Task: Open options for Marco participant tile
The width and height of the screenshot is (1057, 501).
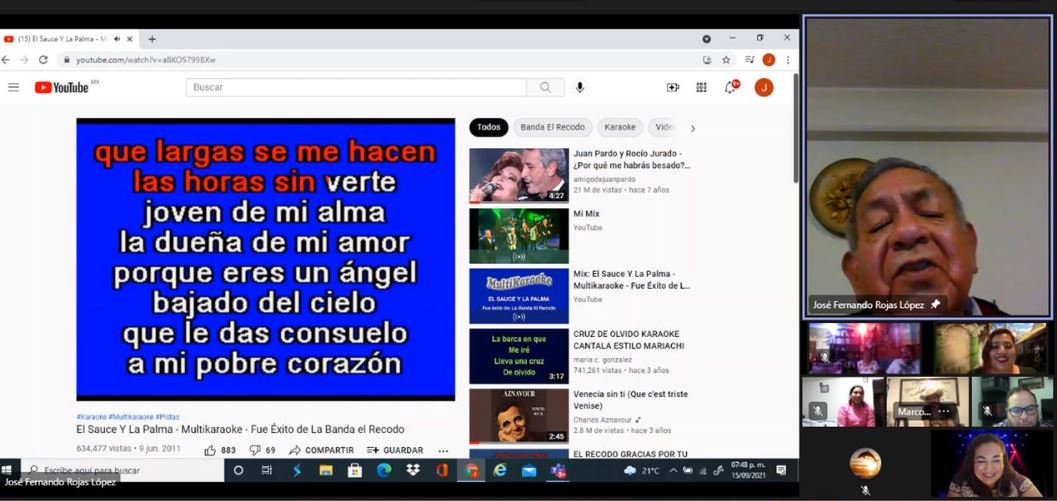Action: (944, 411)
